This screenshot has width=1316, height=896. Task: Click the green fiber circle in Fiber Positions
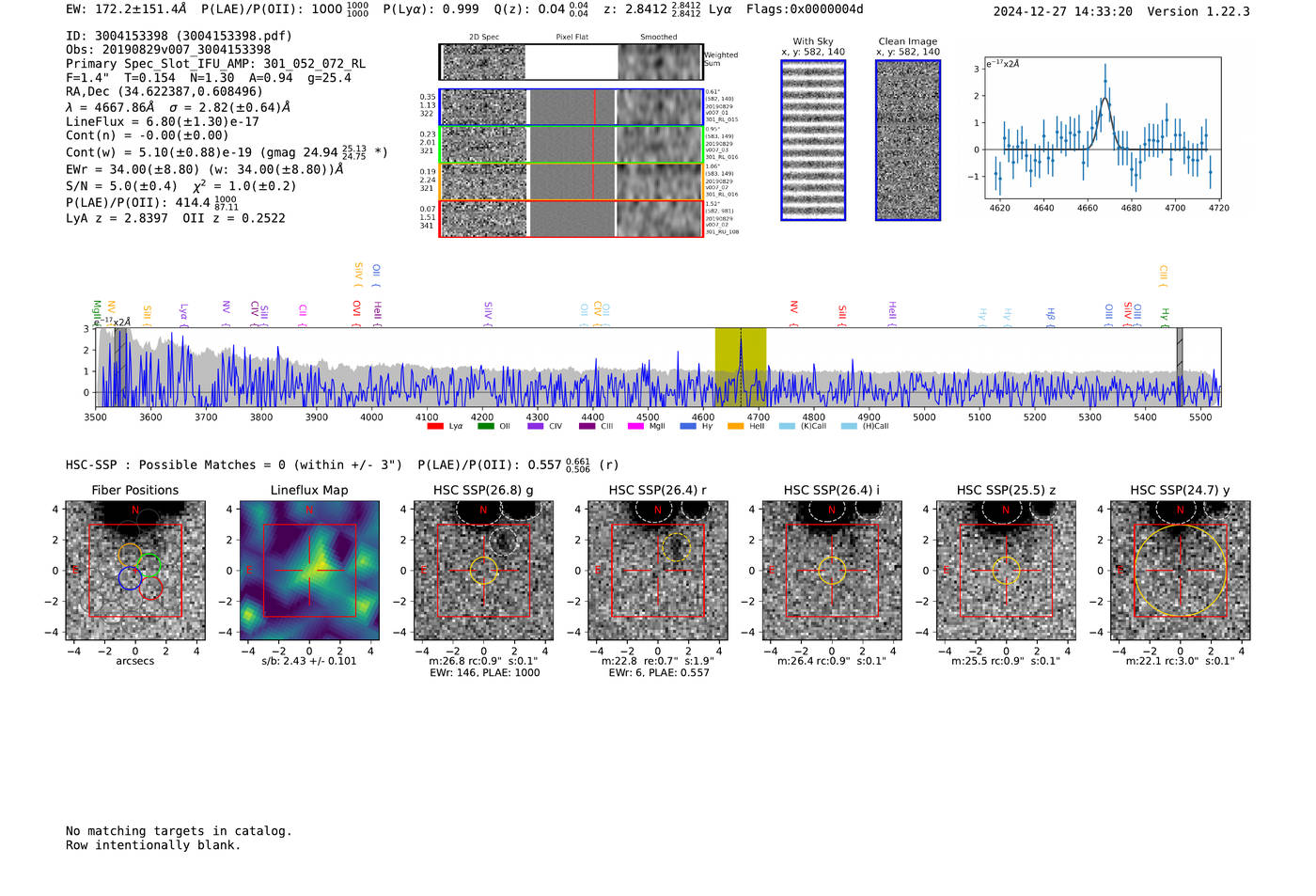click(x=149, y=566)
